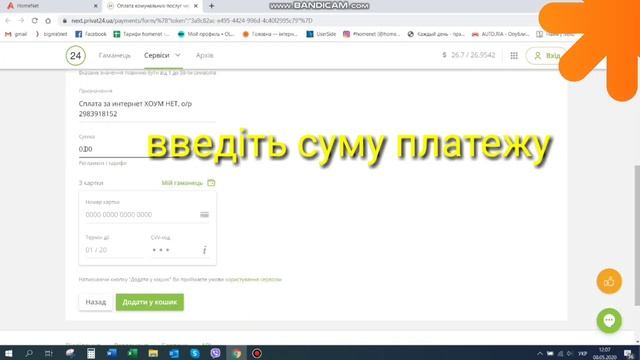Open the Регламент і тарифи link
The image size is (640, 360).
(x=102, y=163)
